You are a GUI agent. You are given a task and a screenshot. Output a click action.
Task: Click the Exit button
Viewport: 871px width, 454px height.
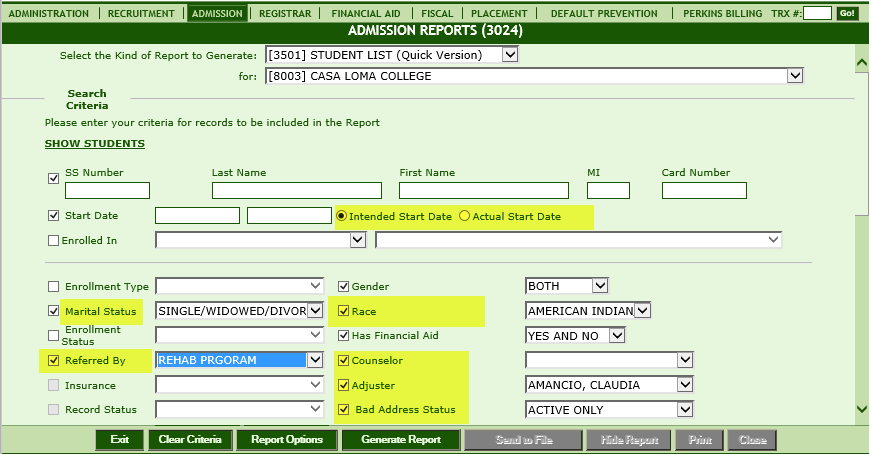point(119,440)
